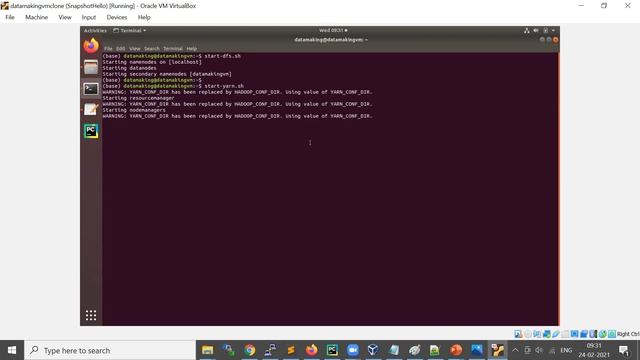Viewport: 640px width, 360px height.
Task: Select the Terminal icon in the Ubuntu dock
Action: [91, 89]
